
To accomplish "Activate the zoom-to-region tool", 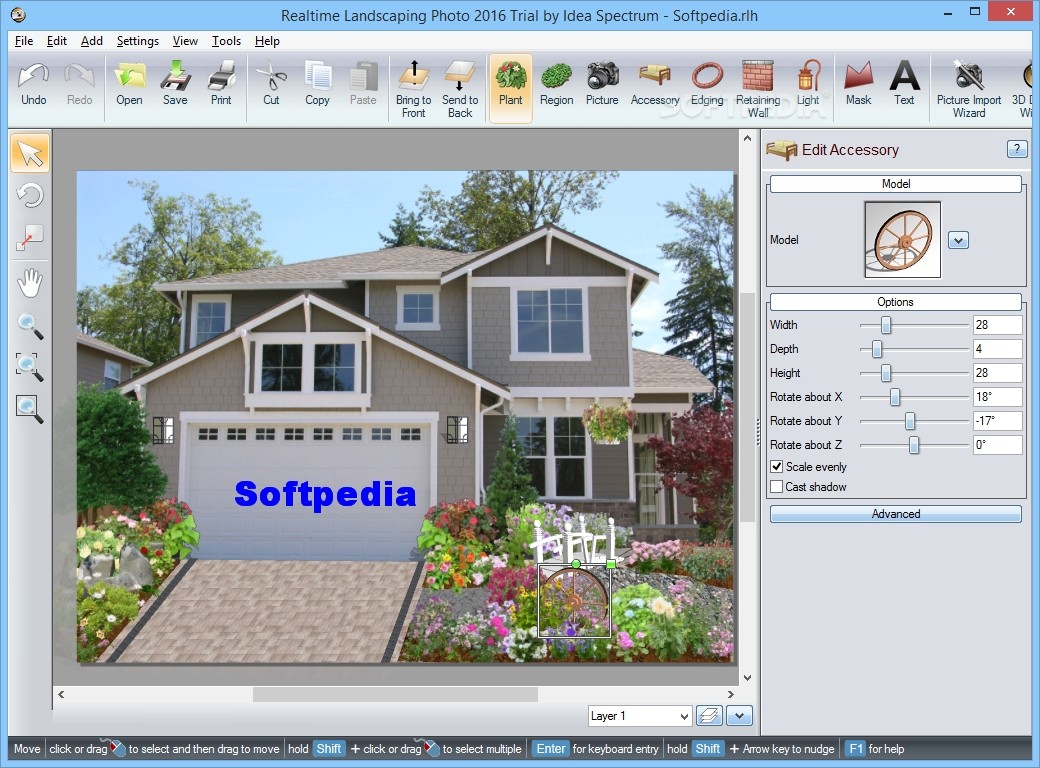I will [x=30, y=367].
